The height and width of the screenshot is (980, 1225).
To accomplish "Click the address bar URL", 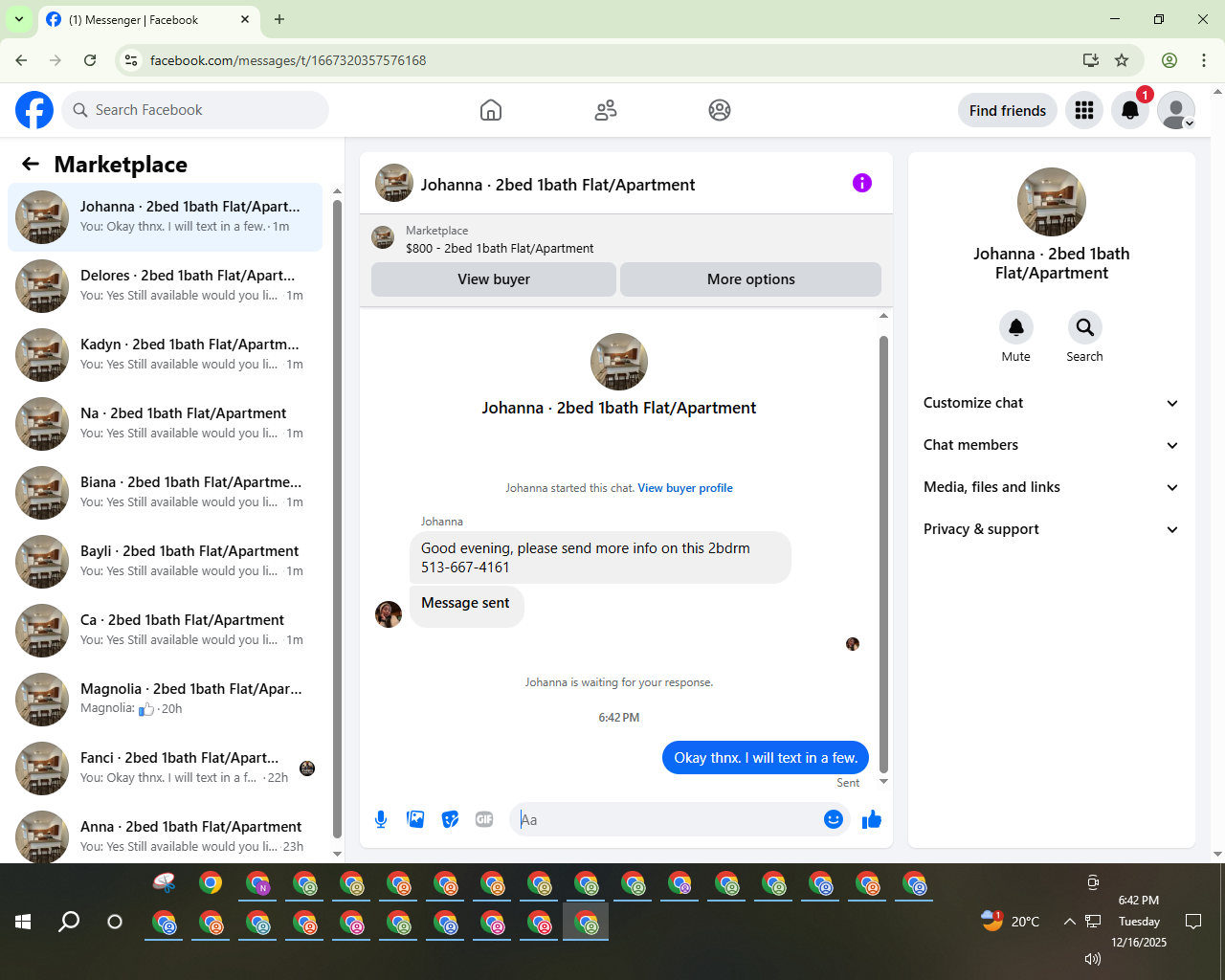I will tap(288, 60).
